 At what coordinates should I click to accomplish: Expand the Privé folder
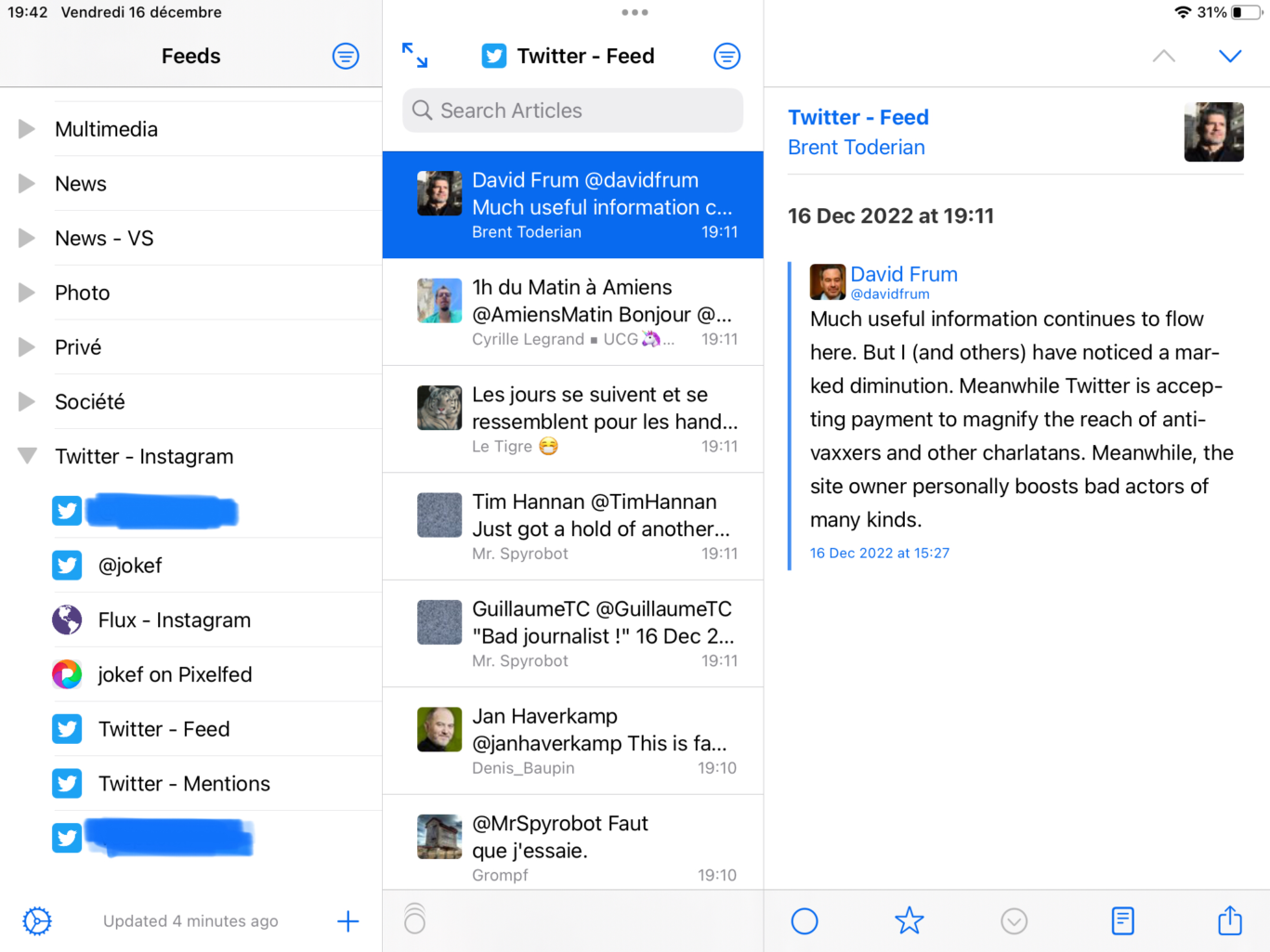[x=27, y=347]
